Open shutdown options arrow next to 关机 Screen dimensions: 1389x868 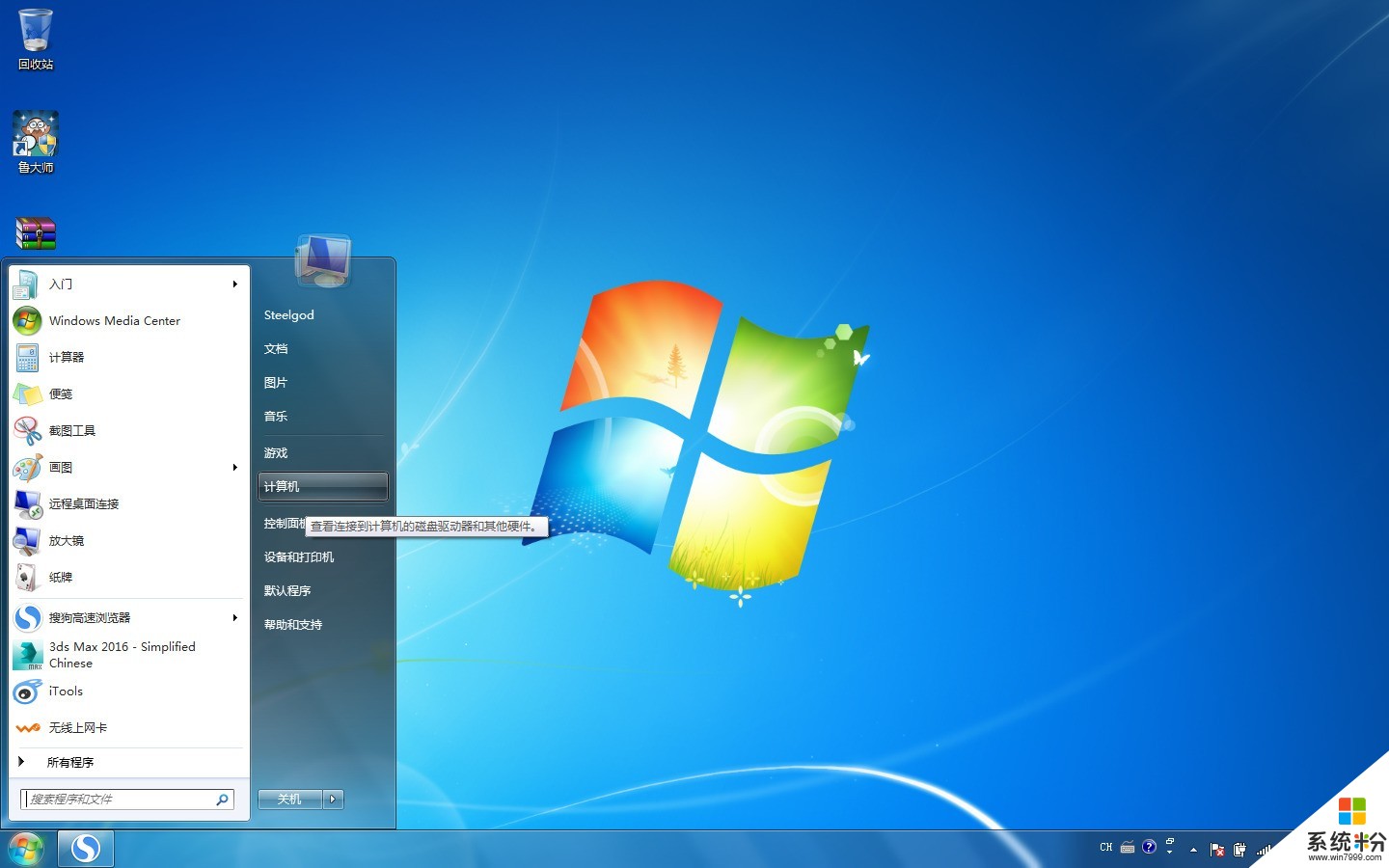click(x=334, y=799)
